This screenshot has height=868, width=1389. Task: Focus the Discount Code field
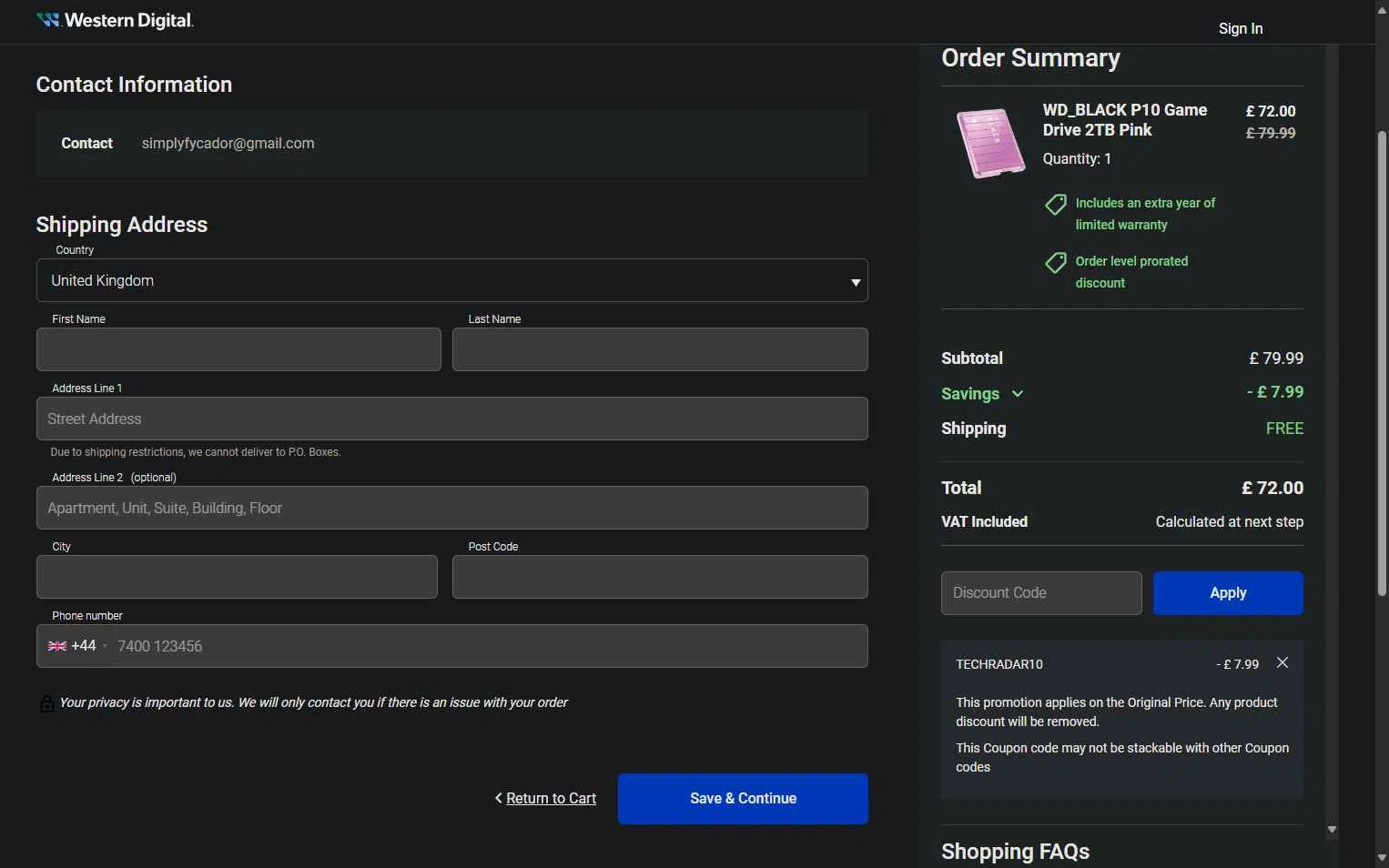point(1041,593)
